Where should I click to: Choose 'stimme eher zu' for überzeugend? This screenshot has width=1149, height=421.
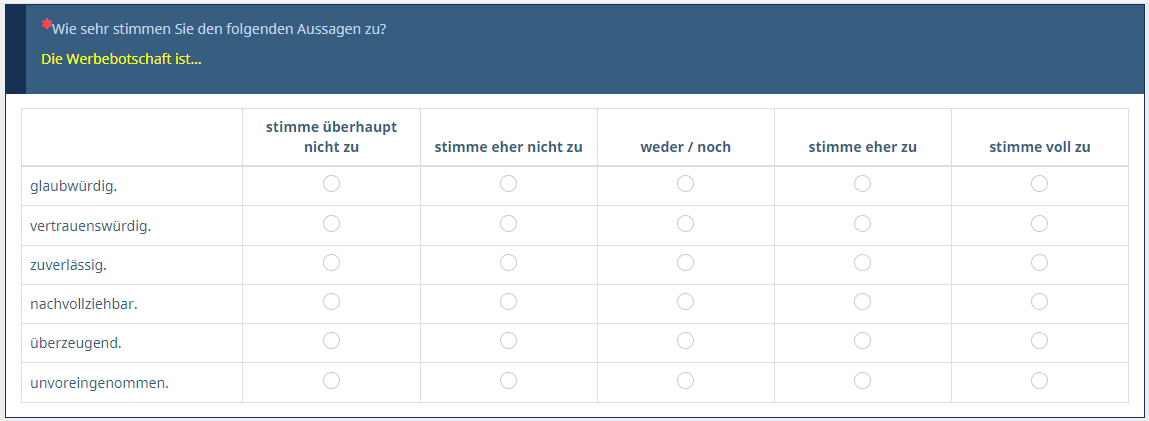(862, 341)
